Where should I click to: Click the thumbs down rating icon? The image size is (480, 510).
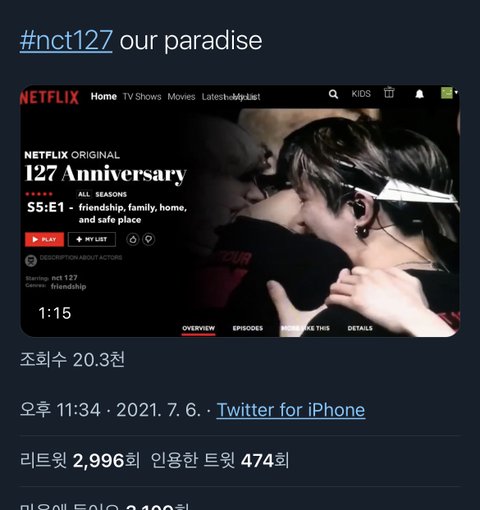[149, 239]
